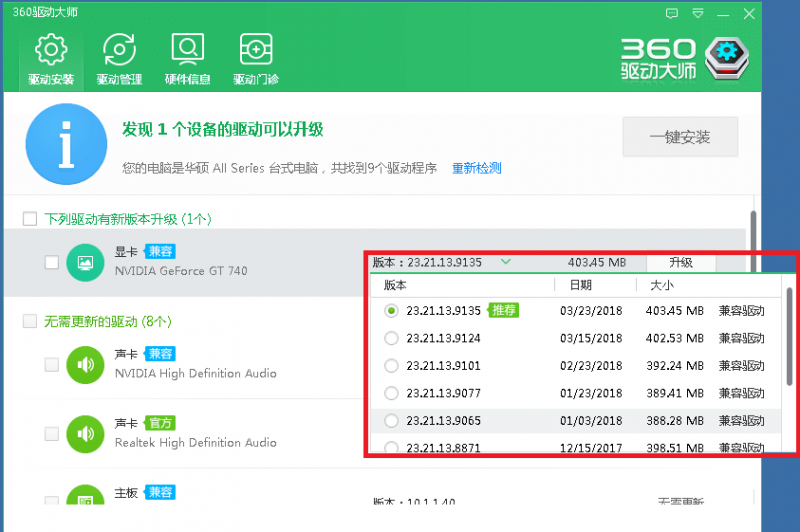Click 兼容驱动 label in the 23.21.13.9124 row
This screenshot has width=800, height=532.
coord(741,338)
